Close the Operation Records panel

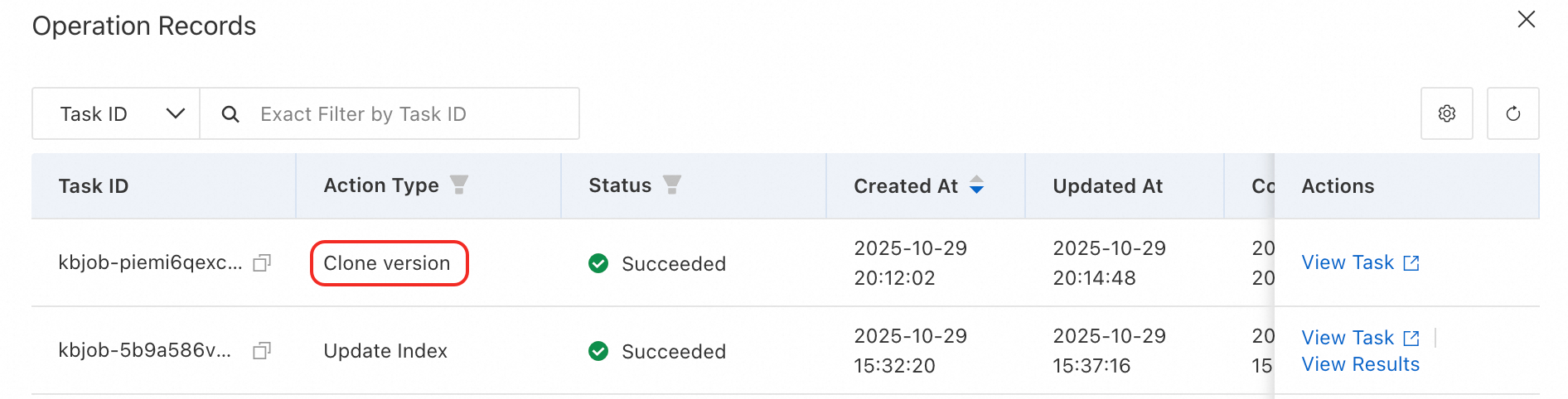point(1526,20)
